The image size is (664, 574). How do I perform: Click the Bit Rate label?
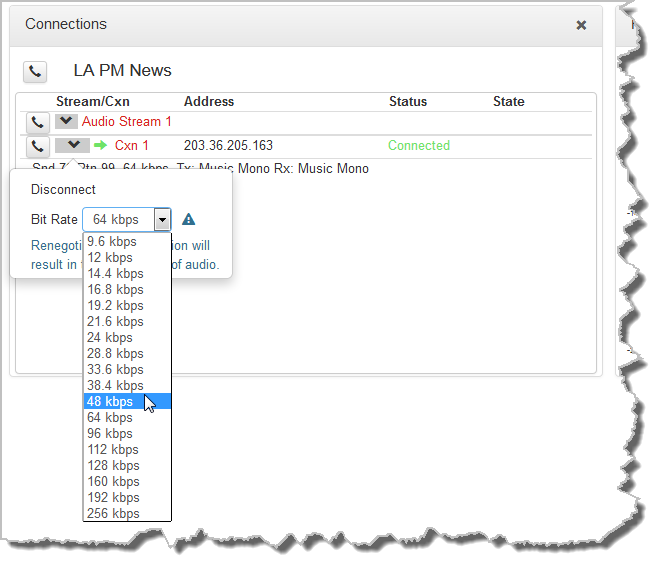[x=54, y=219]
